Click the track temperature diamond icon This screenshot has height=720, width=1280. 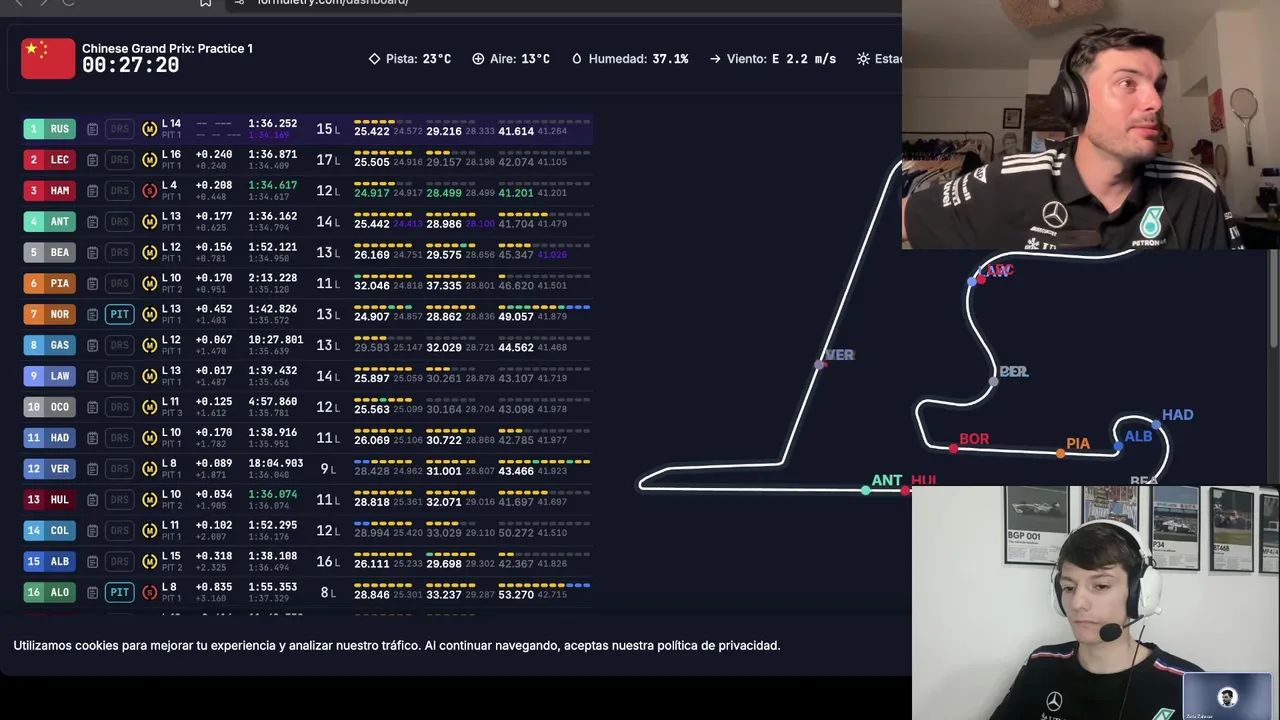[x=374, y=59]
